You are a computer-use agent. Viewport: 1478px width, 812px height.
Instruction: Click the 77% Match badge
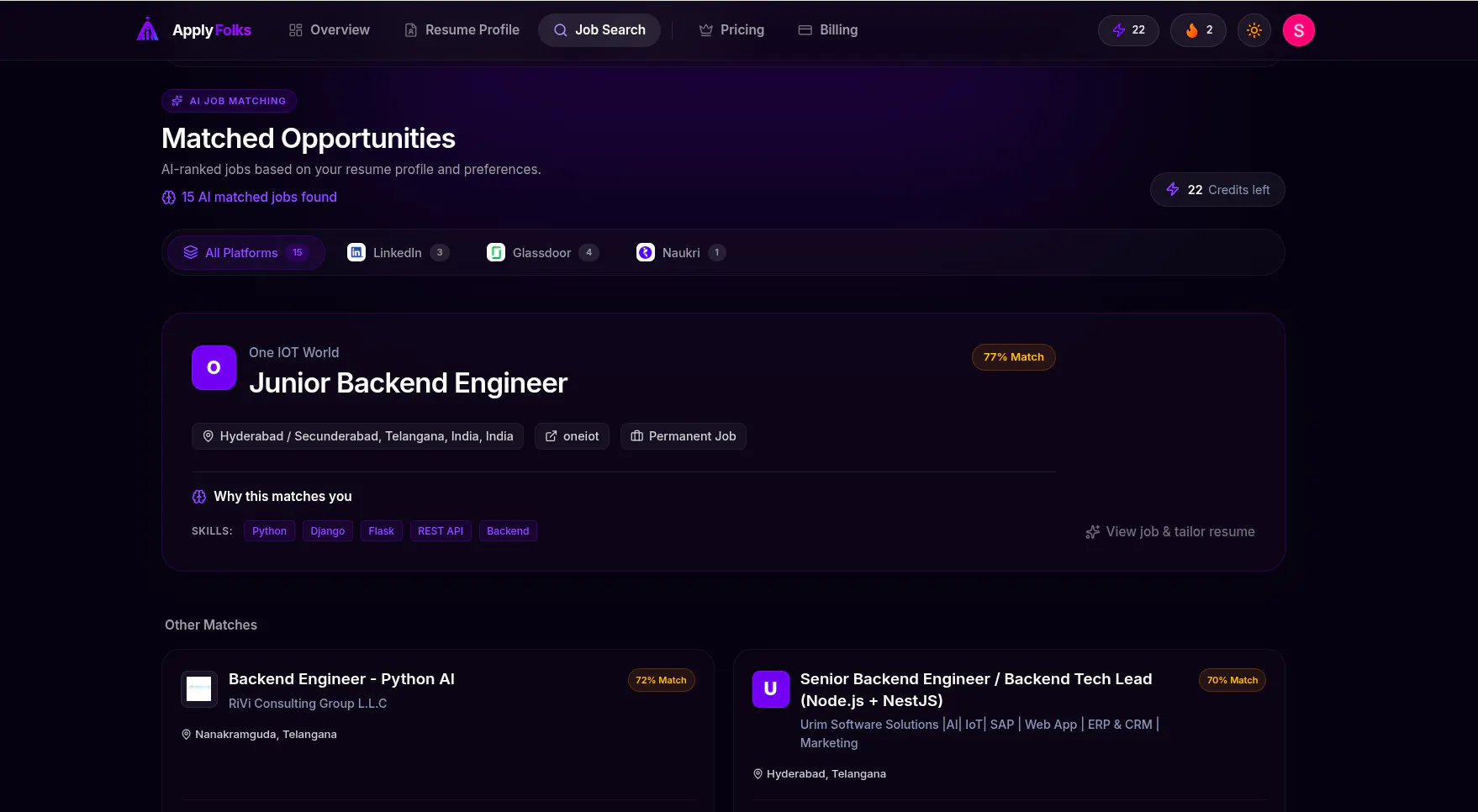(x=1013, y=357)
